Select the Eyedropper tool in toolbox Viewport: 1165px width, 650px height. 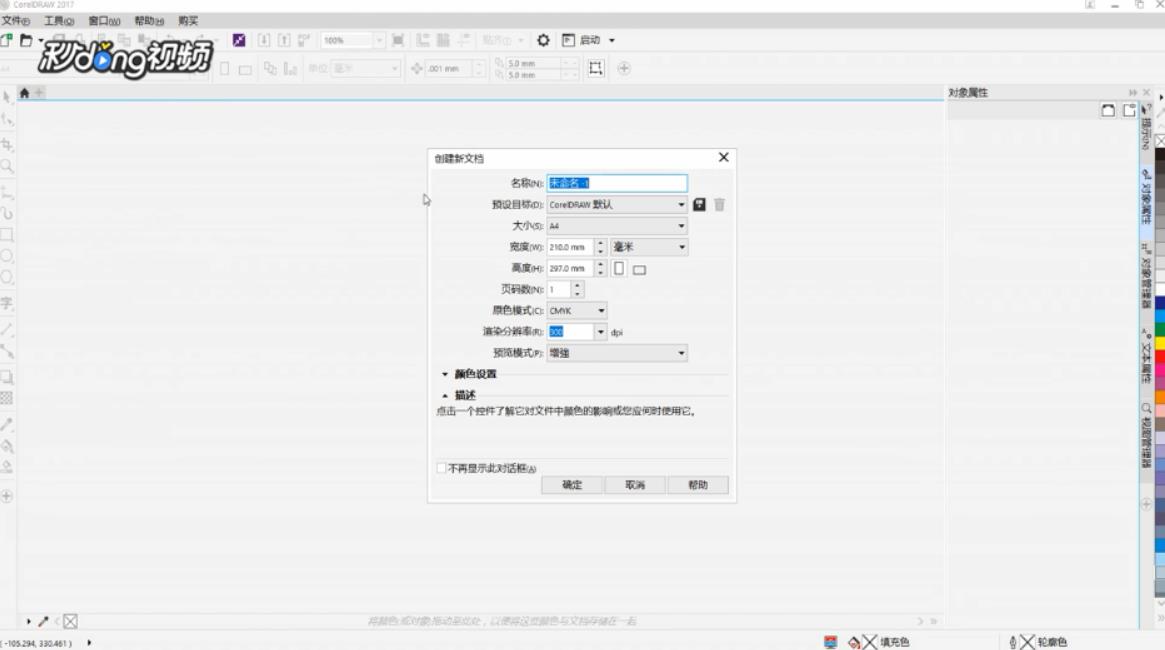pyautogui.click(x=7, y=424)
